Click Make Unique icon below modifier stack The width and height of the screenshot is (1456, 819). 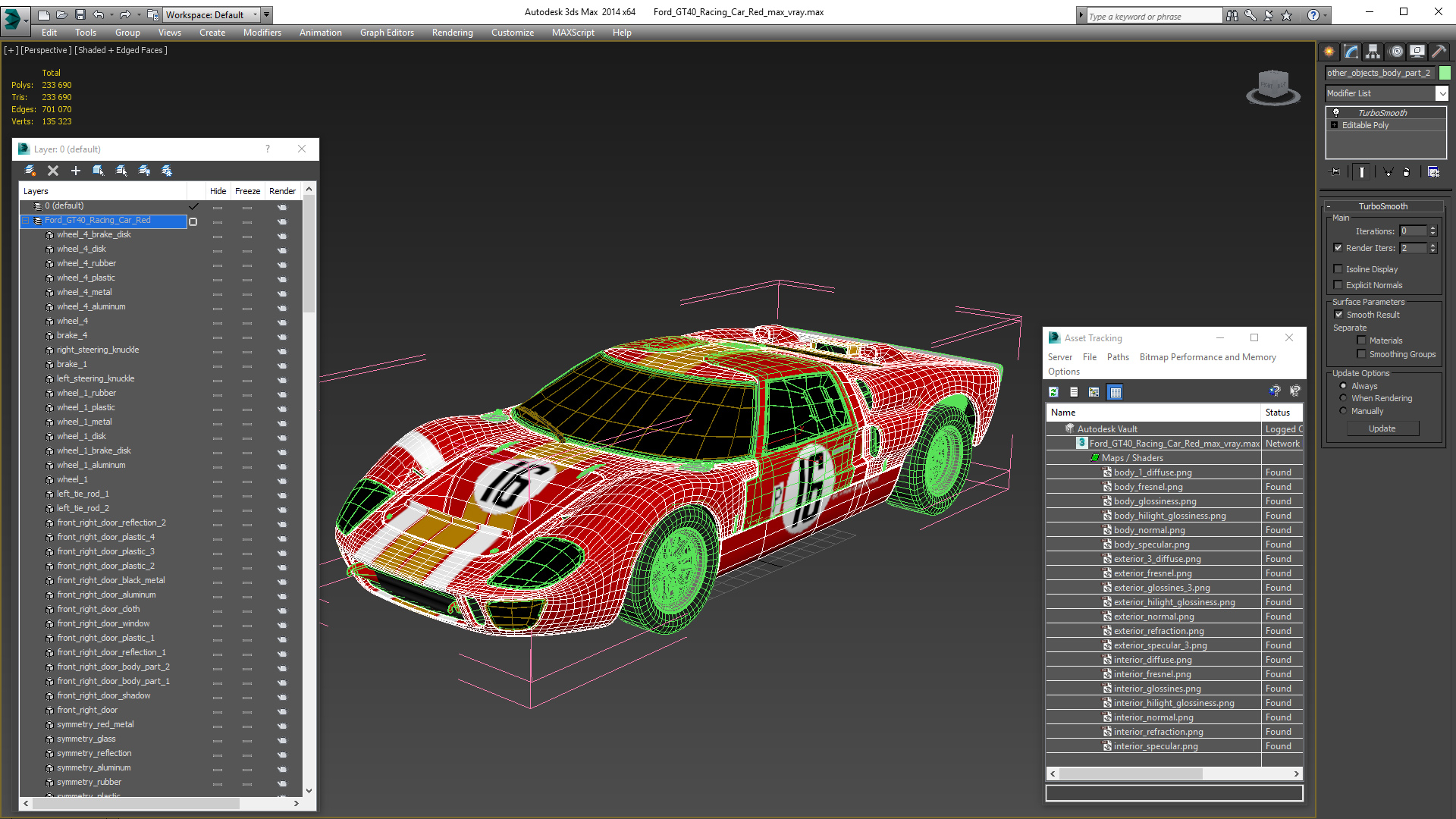click(1388, 172)
